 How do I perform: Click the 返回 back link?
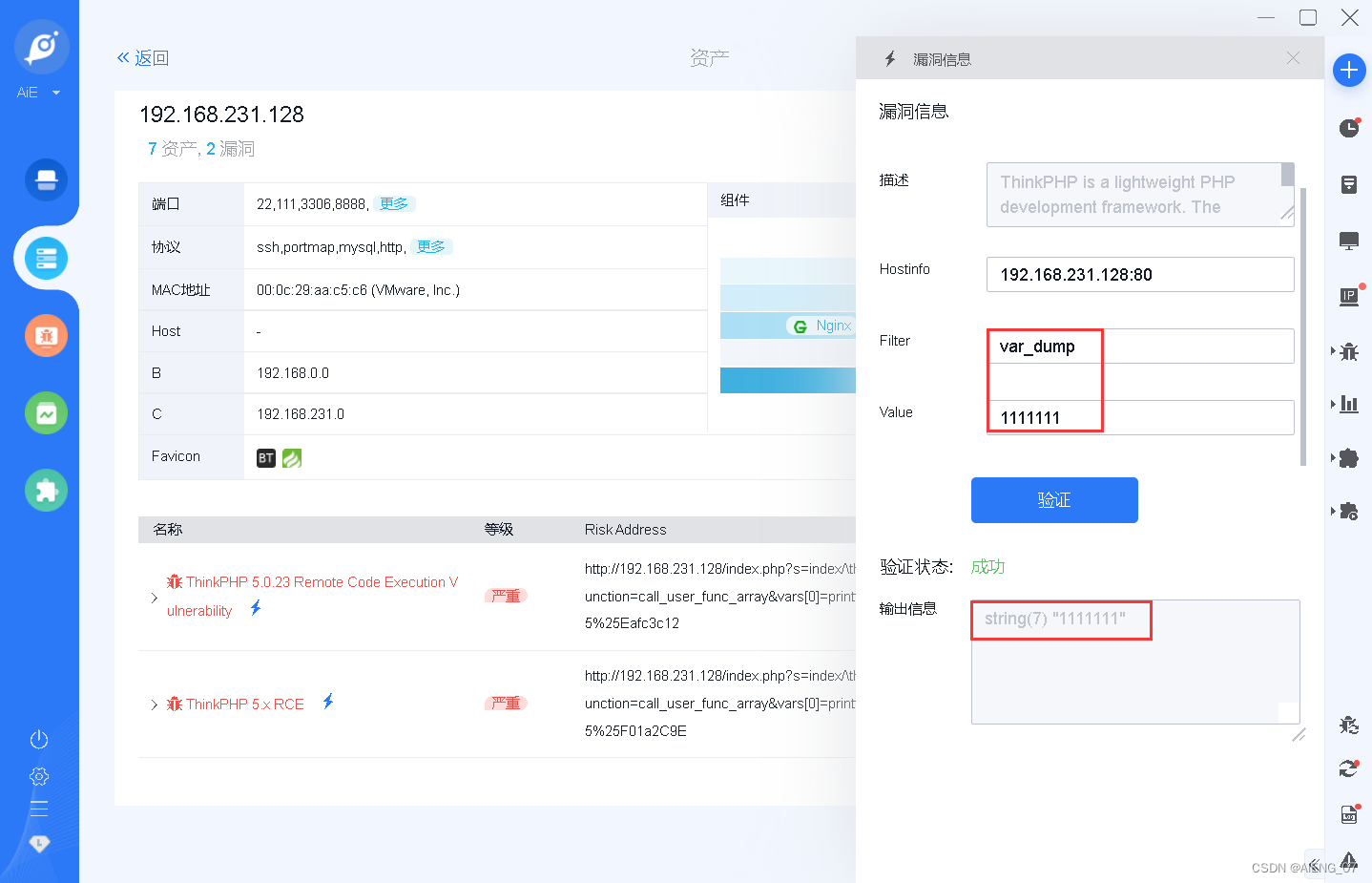[142, 58]
